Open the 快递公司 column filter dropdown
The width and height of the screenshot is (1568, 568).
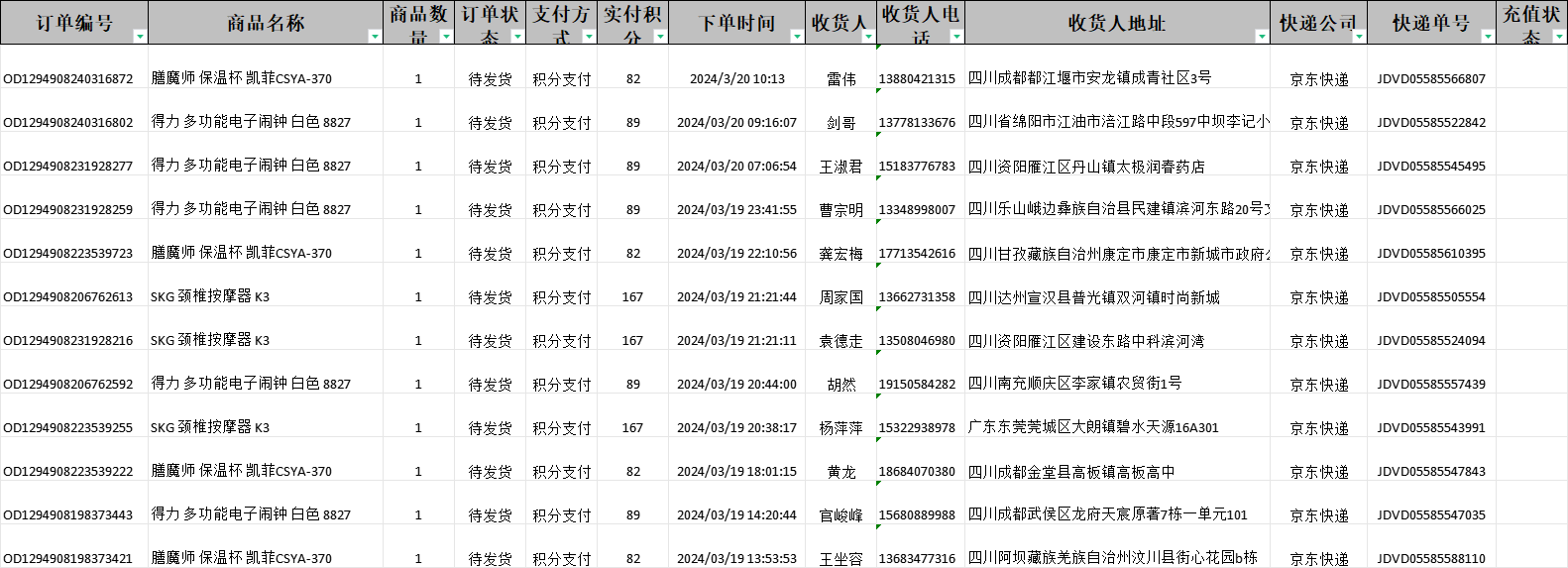coord(1359,37)
